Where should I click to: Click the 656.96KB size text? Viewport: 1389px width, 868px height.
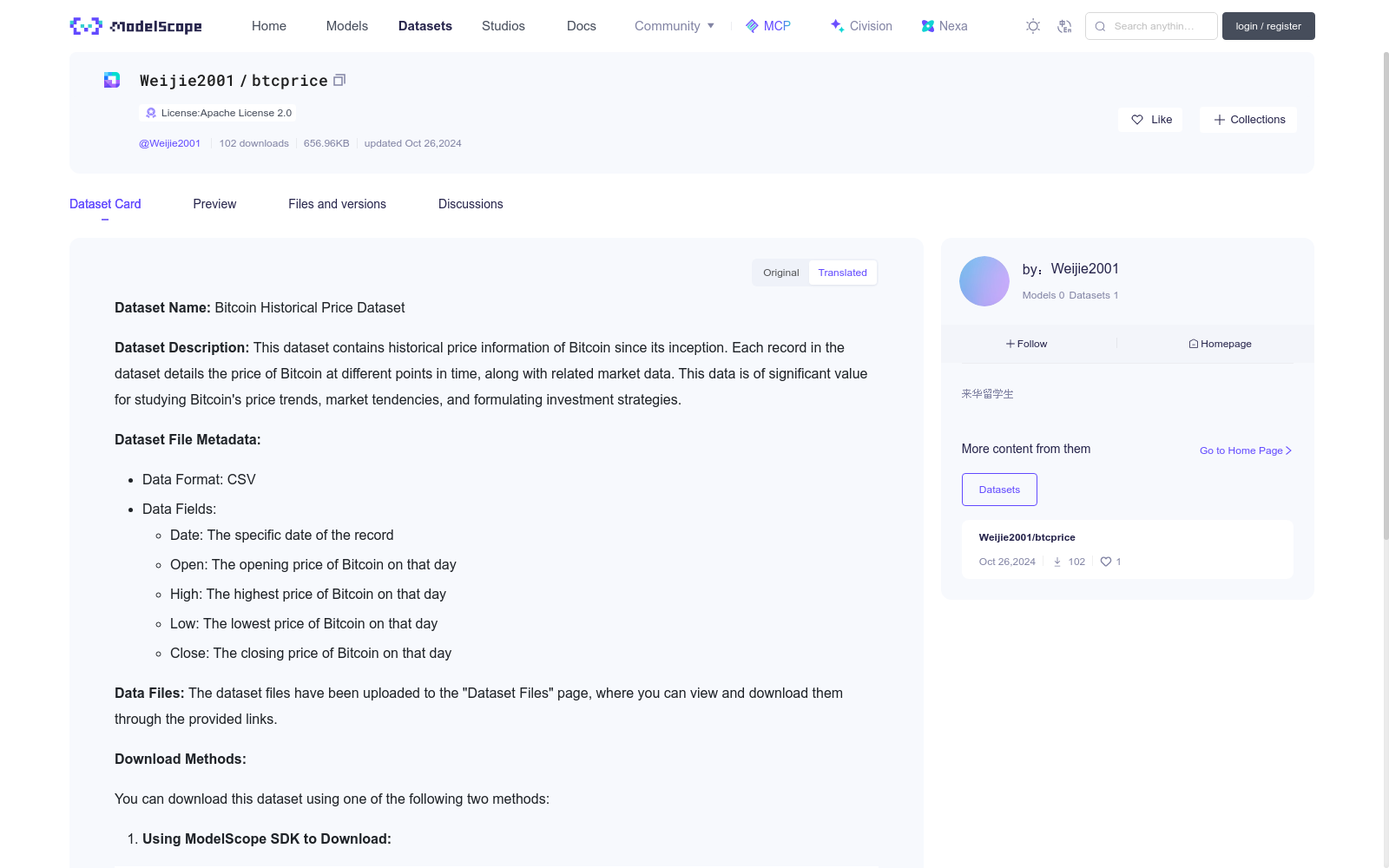coord(326,143)
